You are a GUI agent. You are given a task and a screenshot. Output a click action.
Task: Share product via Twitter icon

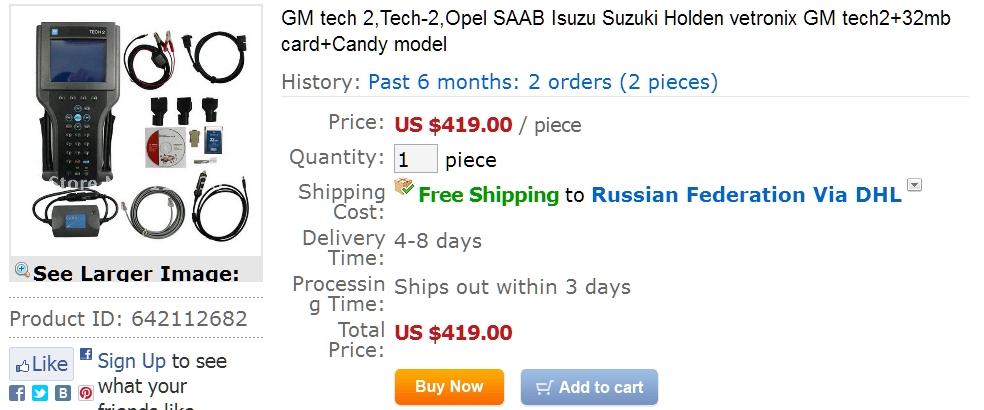[x=40, y=393]
